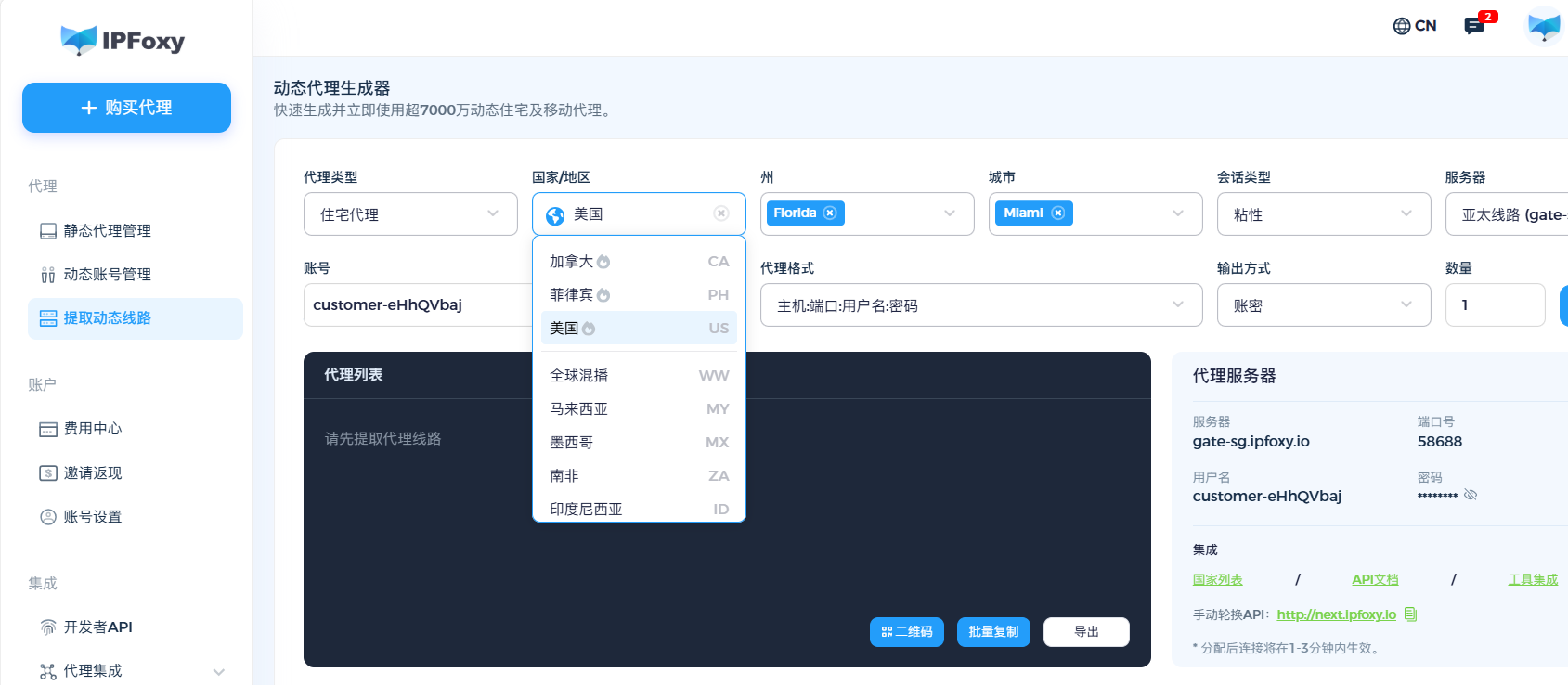Click the 代理集成 nodes icon

(x=48, y=671)
